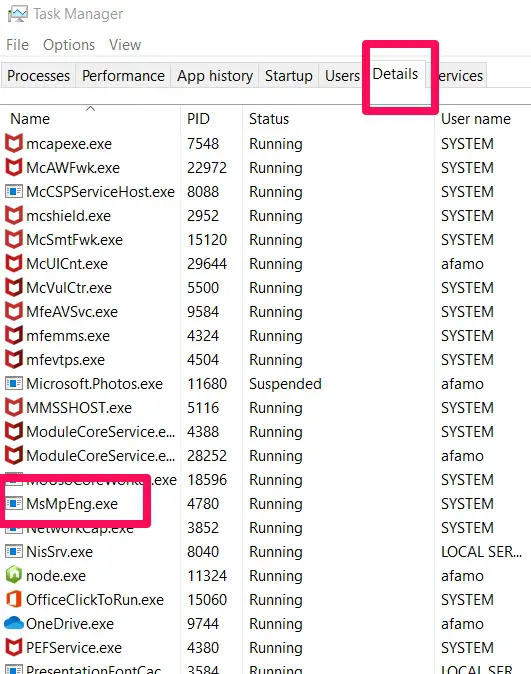531x674 pixels.
Task: Click the shield icon for mcshield.exe
Action: click(x=14, y=215)
